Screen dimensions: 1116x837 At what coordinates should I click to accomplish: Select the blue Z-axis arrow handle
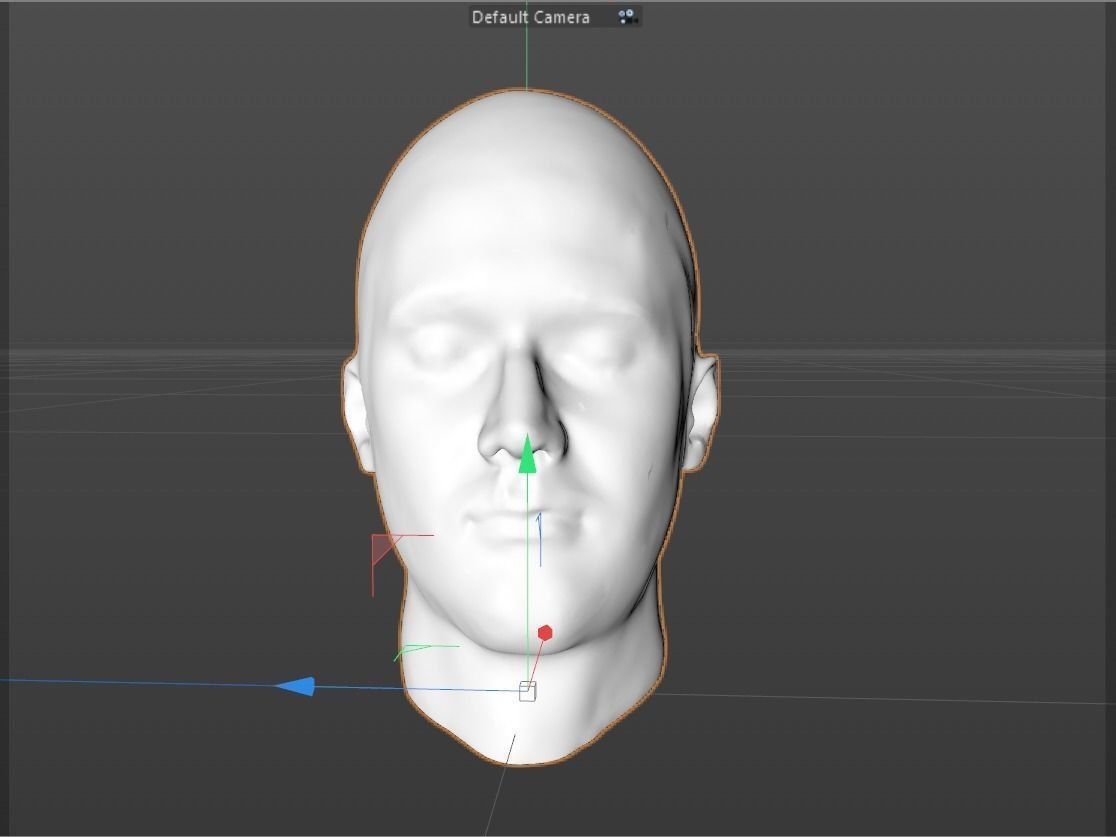pos(300,684)
